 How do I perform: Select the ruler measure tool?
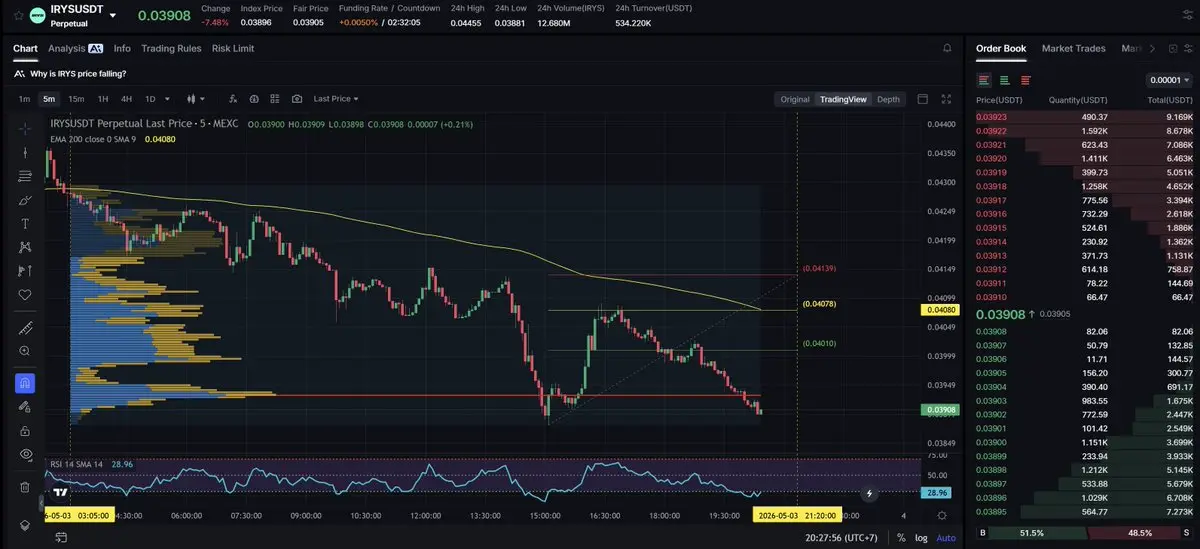25,327
